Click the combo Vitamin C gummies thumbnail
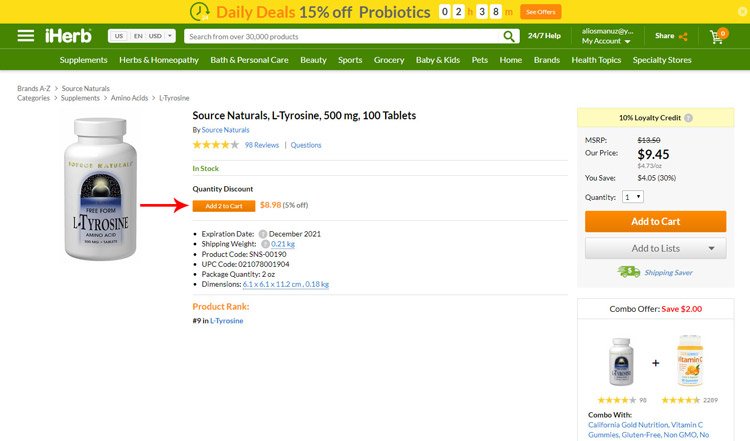 coord(690,361)
